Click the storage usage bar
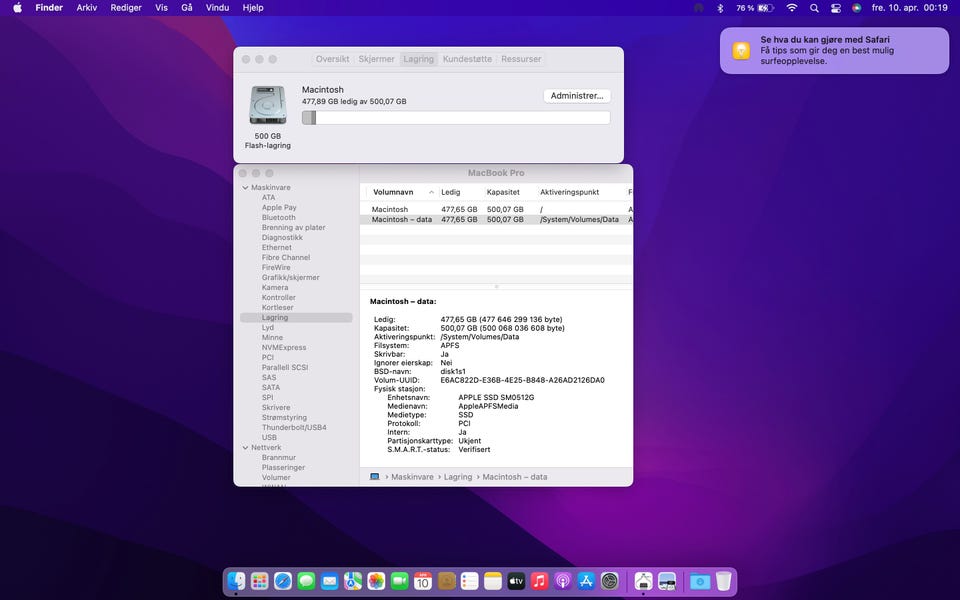The width and height of the screenshot is (960, 600). [x=456, y=118]
